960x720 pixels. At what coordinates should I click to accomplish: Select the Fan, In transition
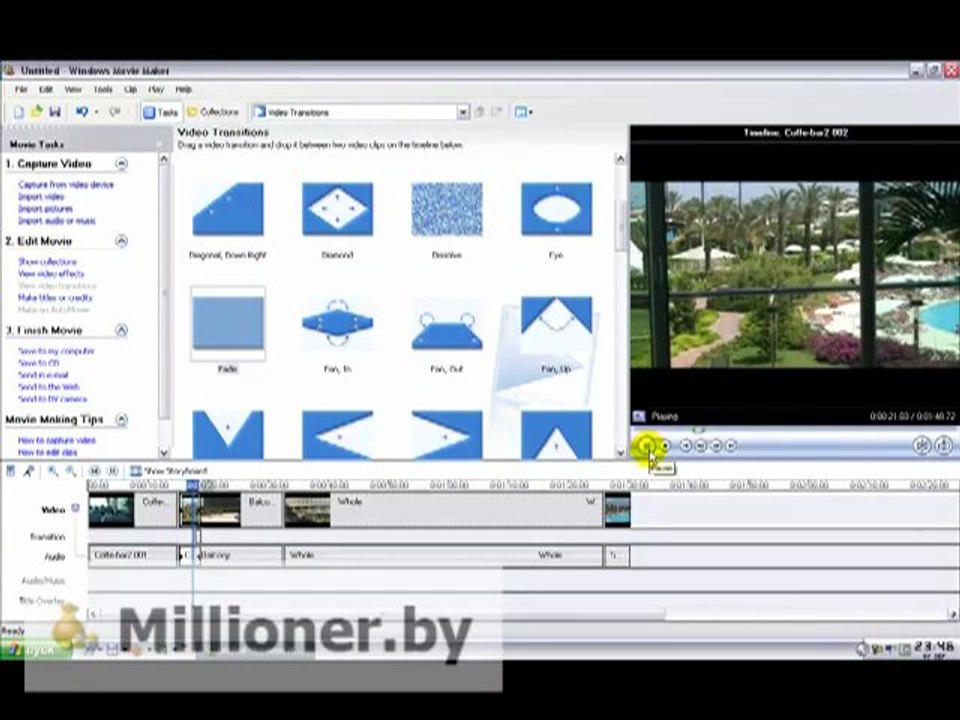pos(337,323)
